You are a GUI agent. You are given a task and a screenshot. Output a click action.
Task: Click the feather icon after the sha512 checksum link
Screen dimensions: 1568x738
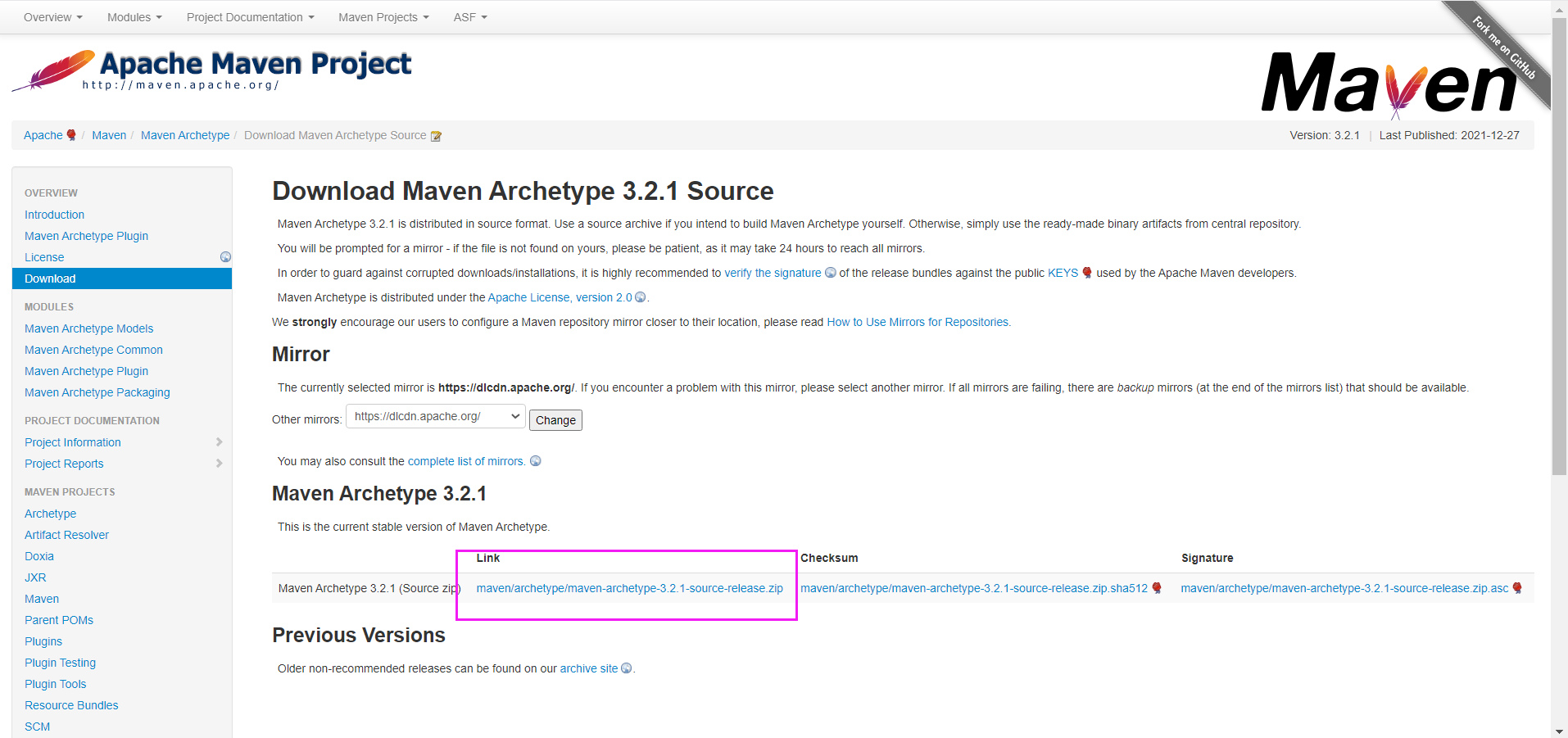1157,588
